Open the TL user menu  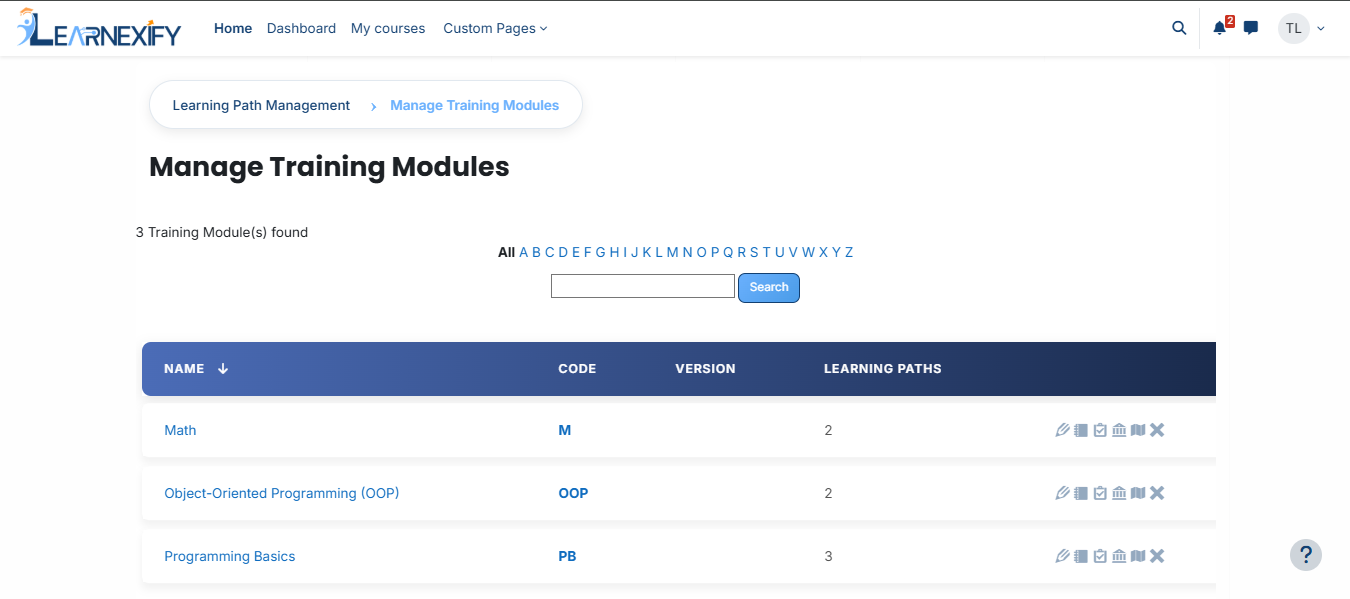click(x=1301, y=28)
